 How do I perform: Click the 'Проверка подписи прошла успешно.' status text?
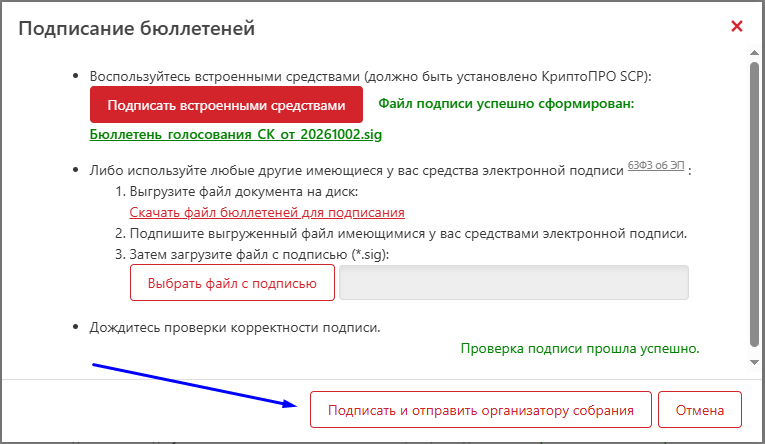pyautogui.click(x=580, y=348)
